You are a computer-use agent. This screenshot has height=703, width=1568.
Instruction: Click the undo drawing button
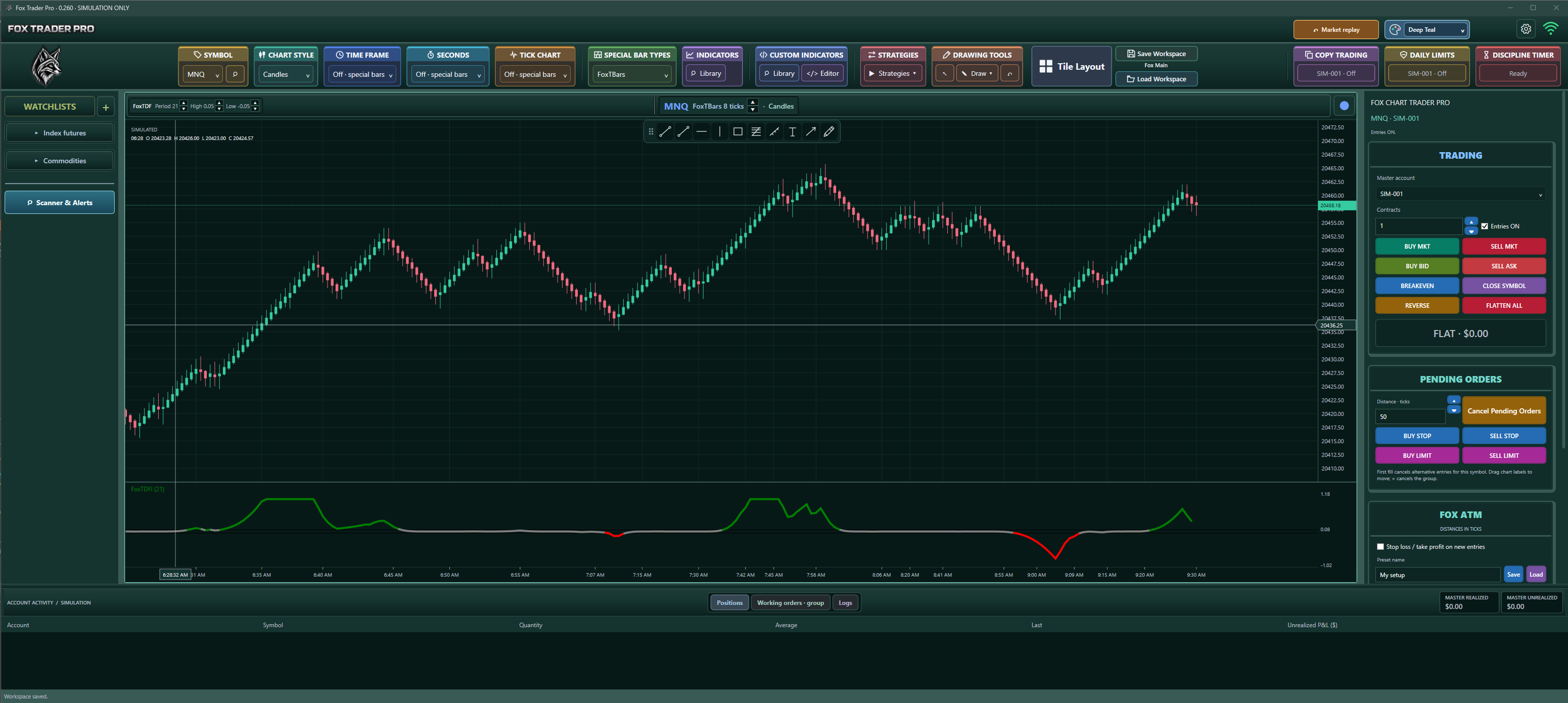(1010, 74)
